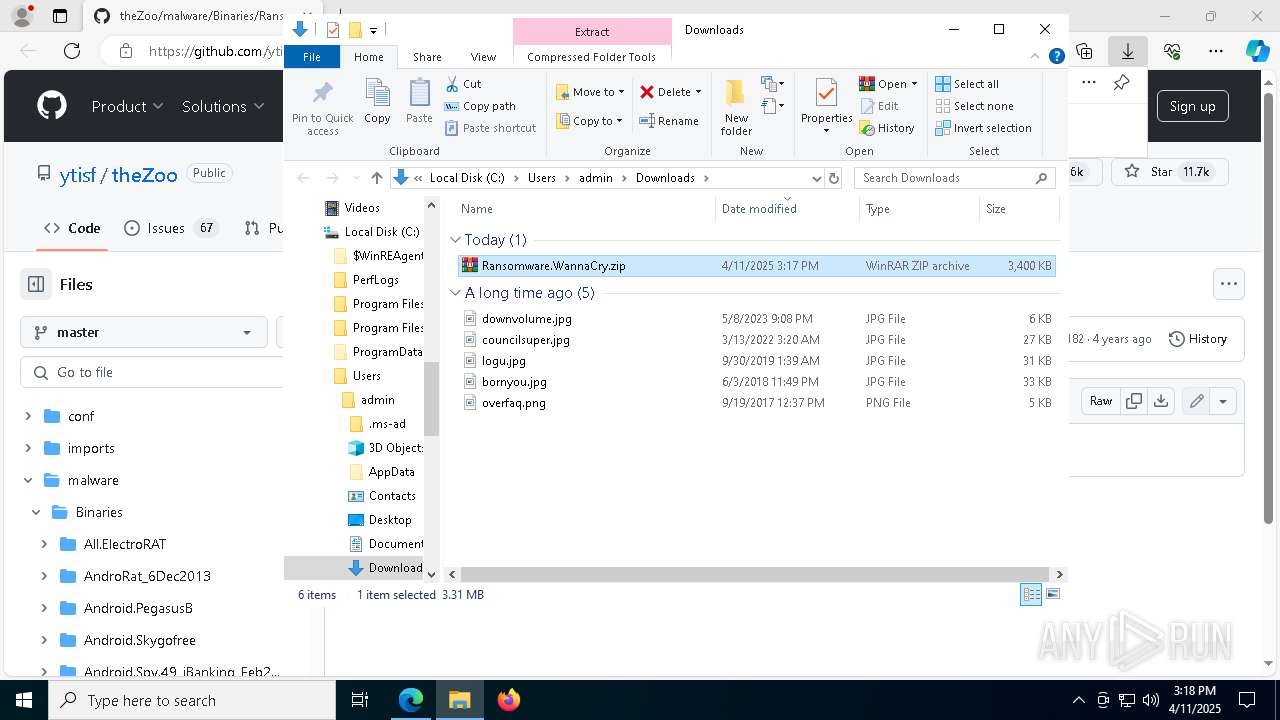Click Cut in Clipboard group
The height and width of the screenshot is (720, 1280).
463,84
